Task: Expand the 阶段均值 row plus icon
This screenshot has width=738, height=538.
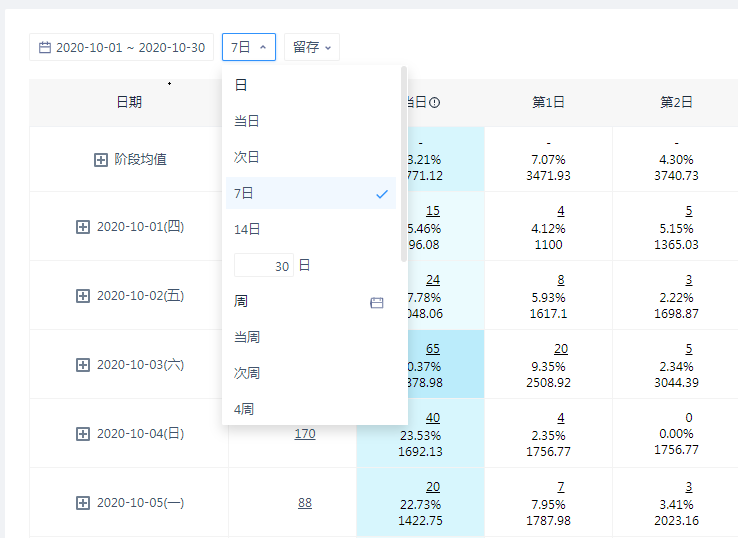Action: coord(101,160)
